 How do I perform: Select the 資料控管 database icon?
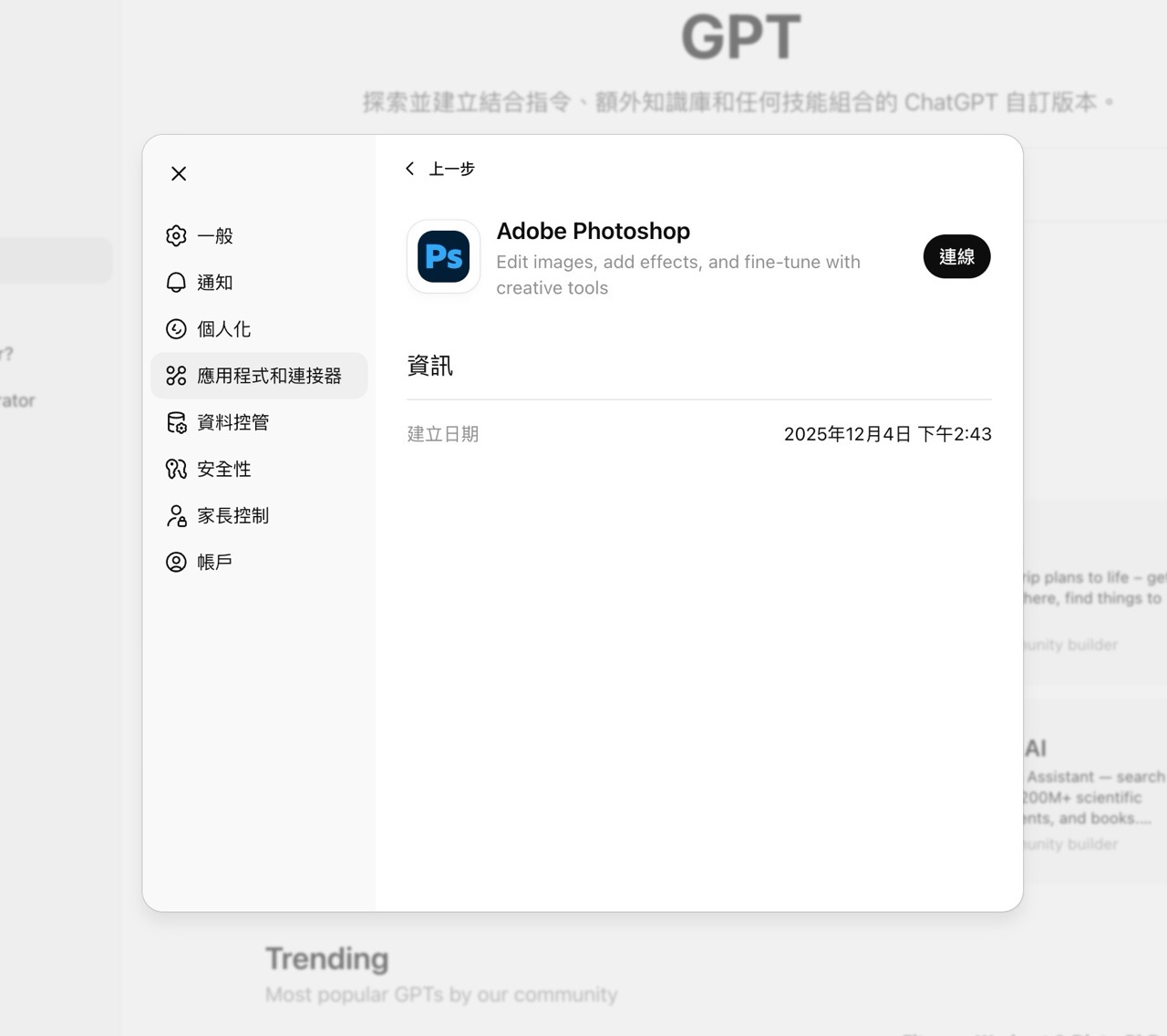point(175,421)
